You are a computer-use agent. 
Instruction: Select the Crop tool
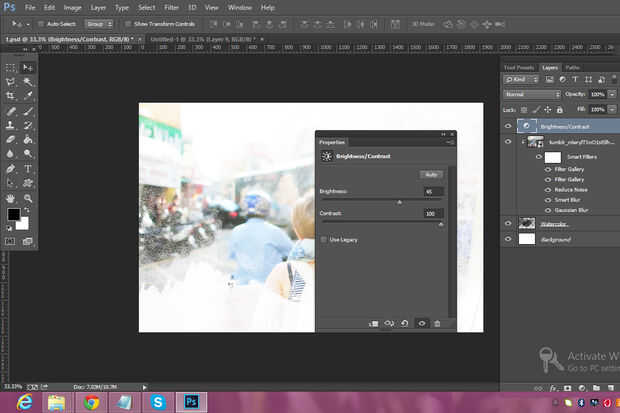pyautogui.click(x=10, y=96)
